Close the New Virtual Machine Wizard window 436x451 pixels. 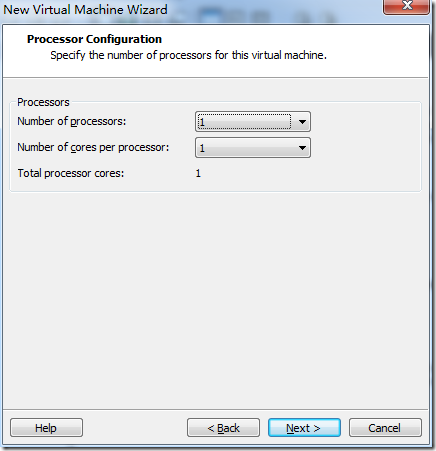(x=406, y=6)
